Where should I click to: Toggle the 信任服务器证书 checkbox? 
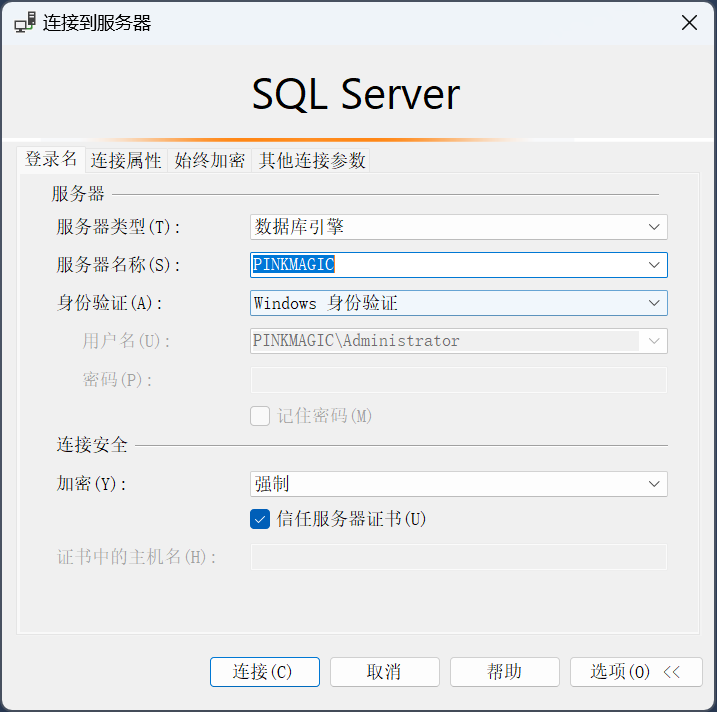(260, 519)
